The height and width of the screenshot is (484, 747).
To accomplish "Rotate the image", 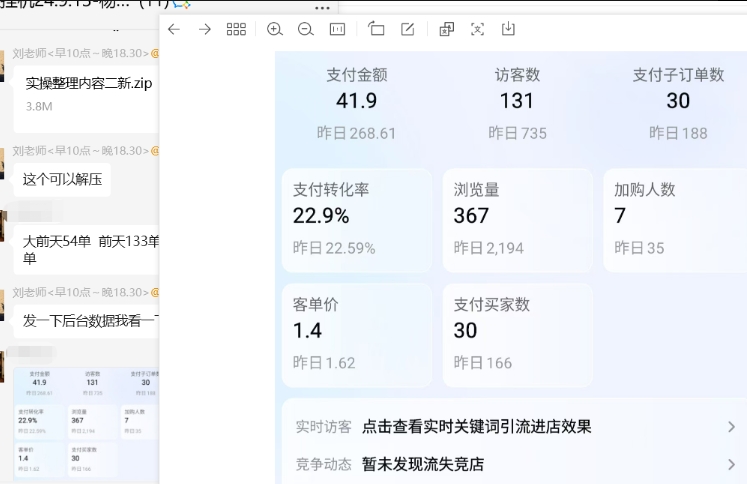I will [376, 29].
